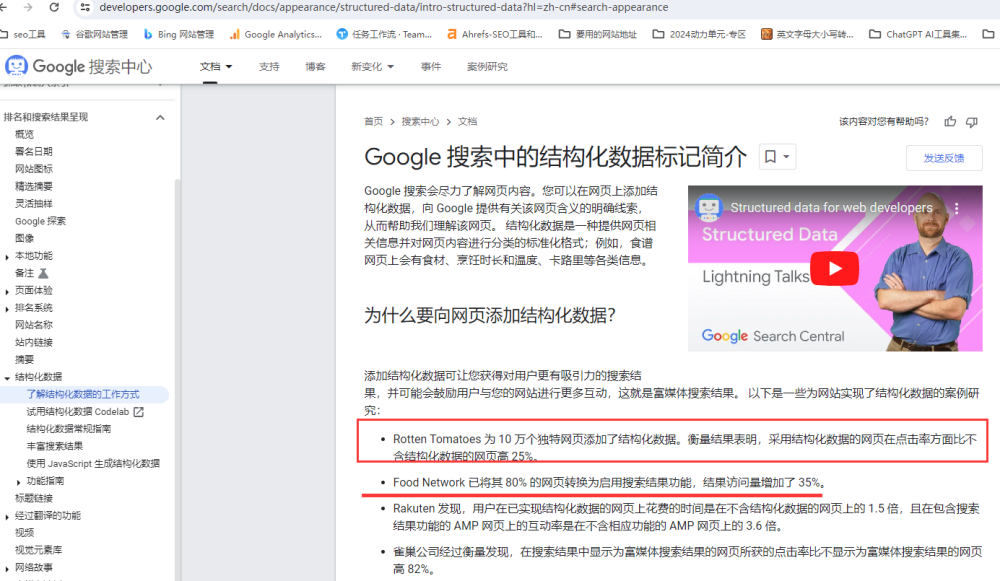Open 灵活抽样 in sidebar
Screen dimensions: 1000x581
pyautogui.click(x=34, y=203)
